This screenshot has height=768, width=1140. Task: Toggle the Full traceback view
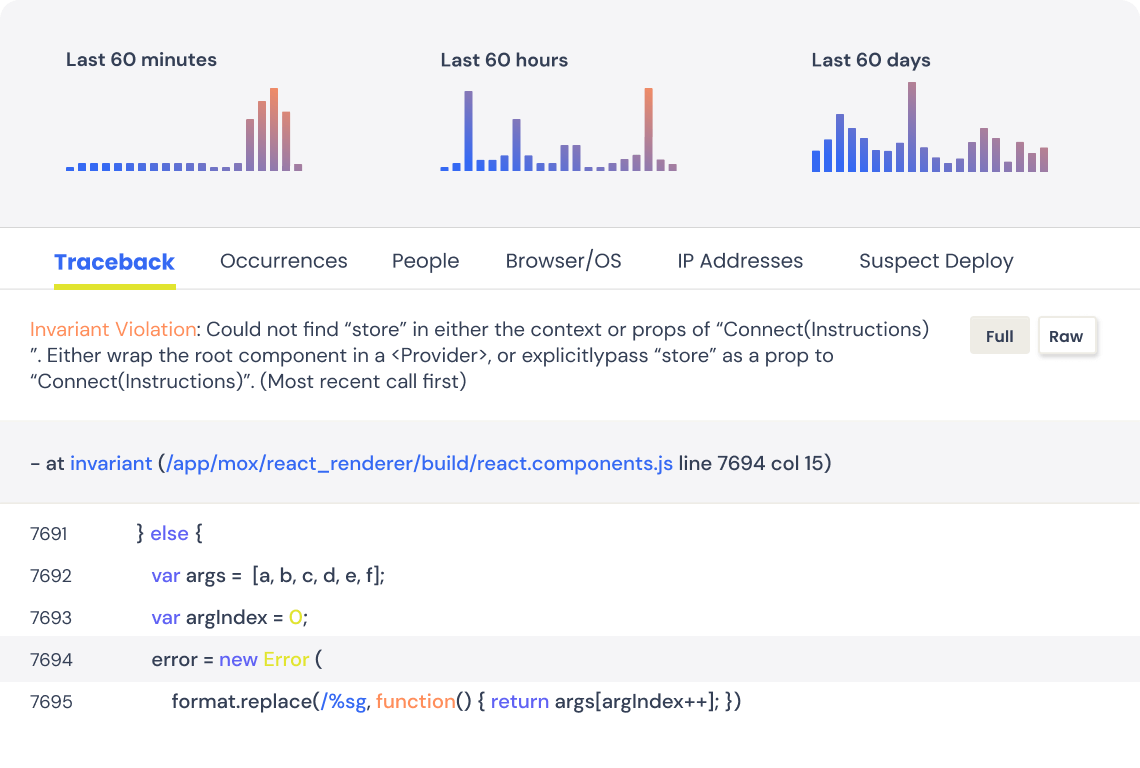click(999, 336)
